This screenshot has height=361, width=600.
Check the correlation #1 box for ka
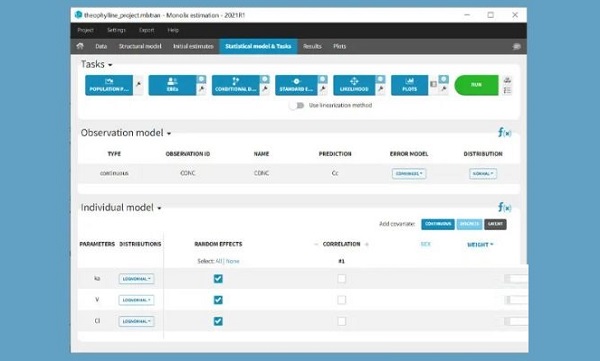(x=342, y=279)
